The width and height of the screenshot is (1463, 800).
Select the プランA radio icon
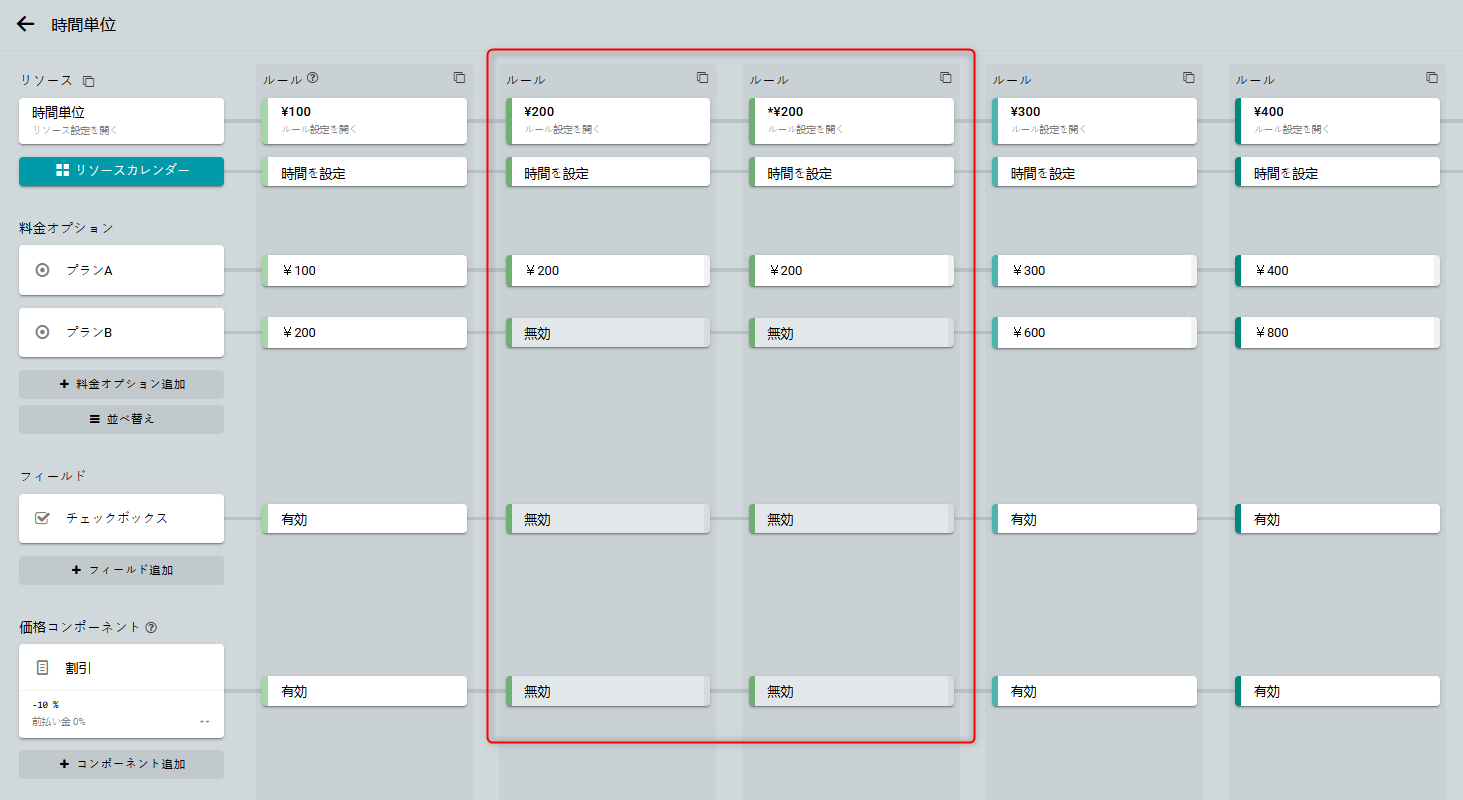(42, 270)
